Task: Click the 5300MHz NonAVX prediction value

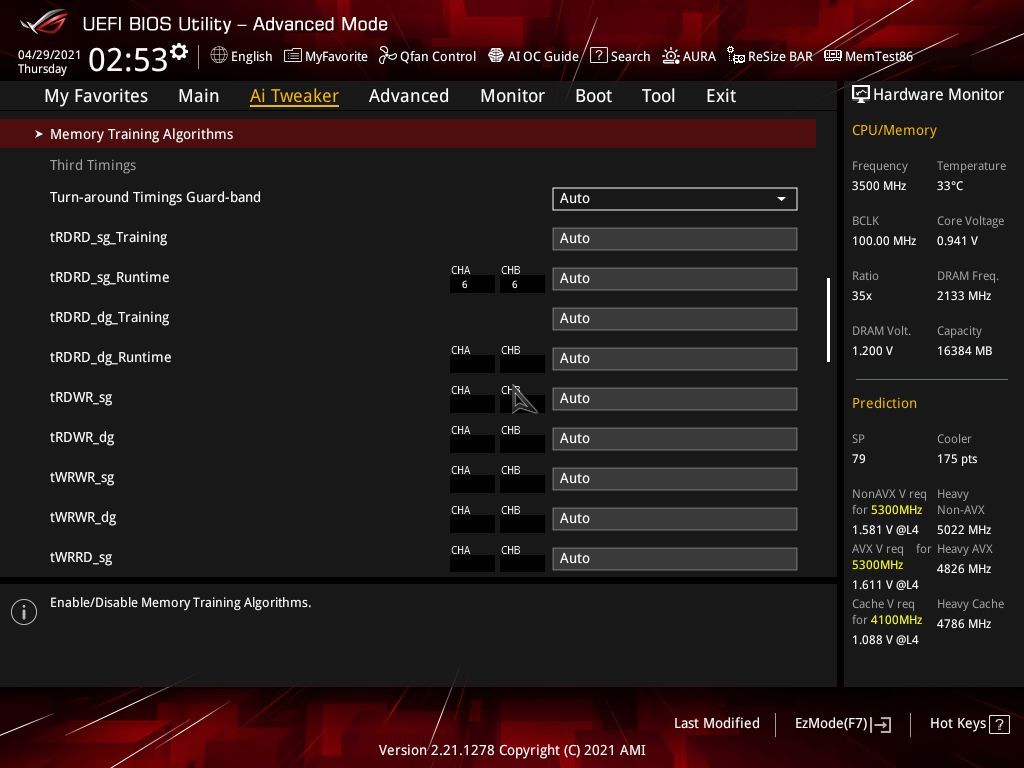Action: 896,510
